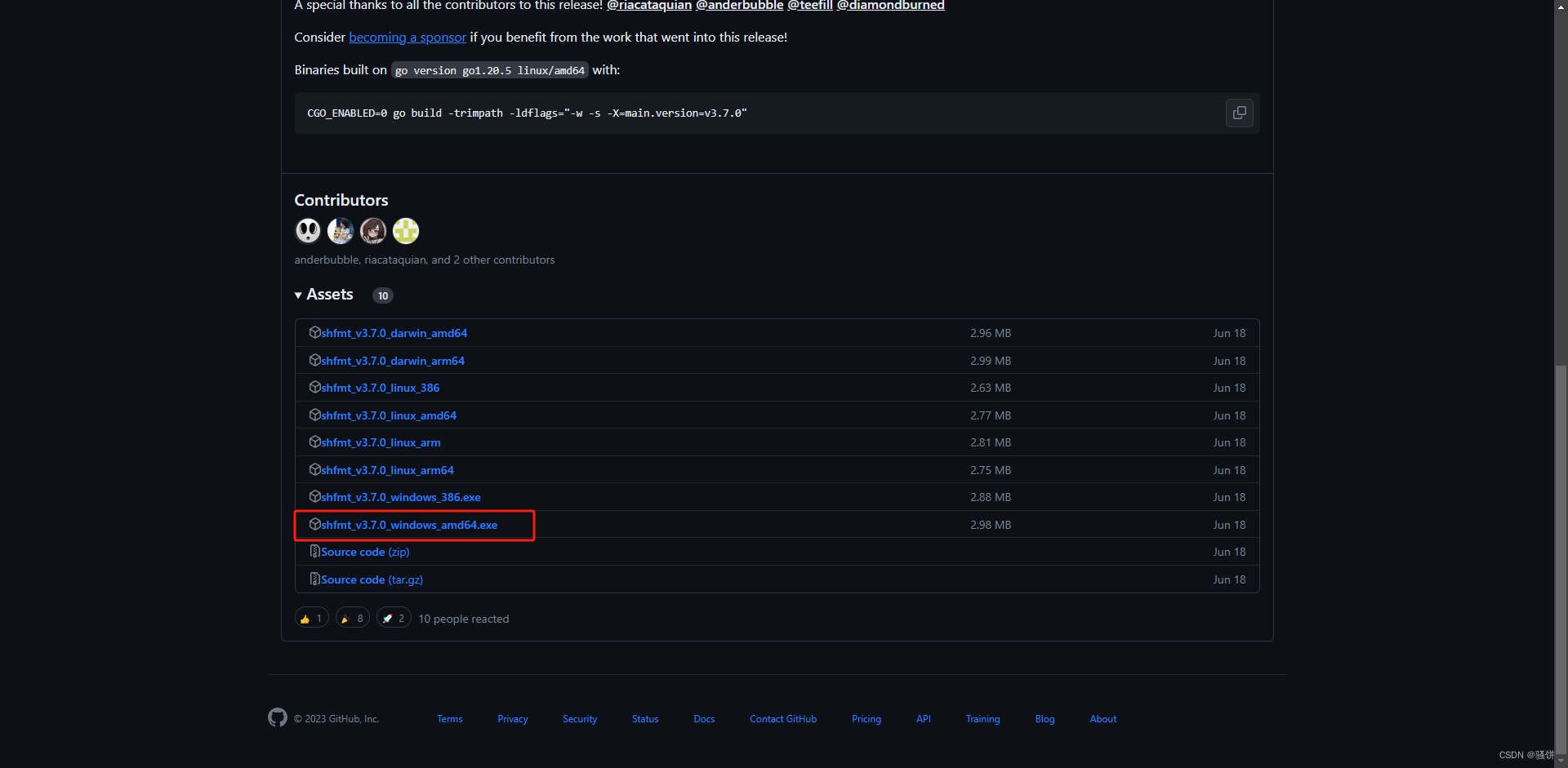This screenshot has width=1568, height=768.
Task: Open Status in the footer
Action: click(x=645, y=719)
